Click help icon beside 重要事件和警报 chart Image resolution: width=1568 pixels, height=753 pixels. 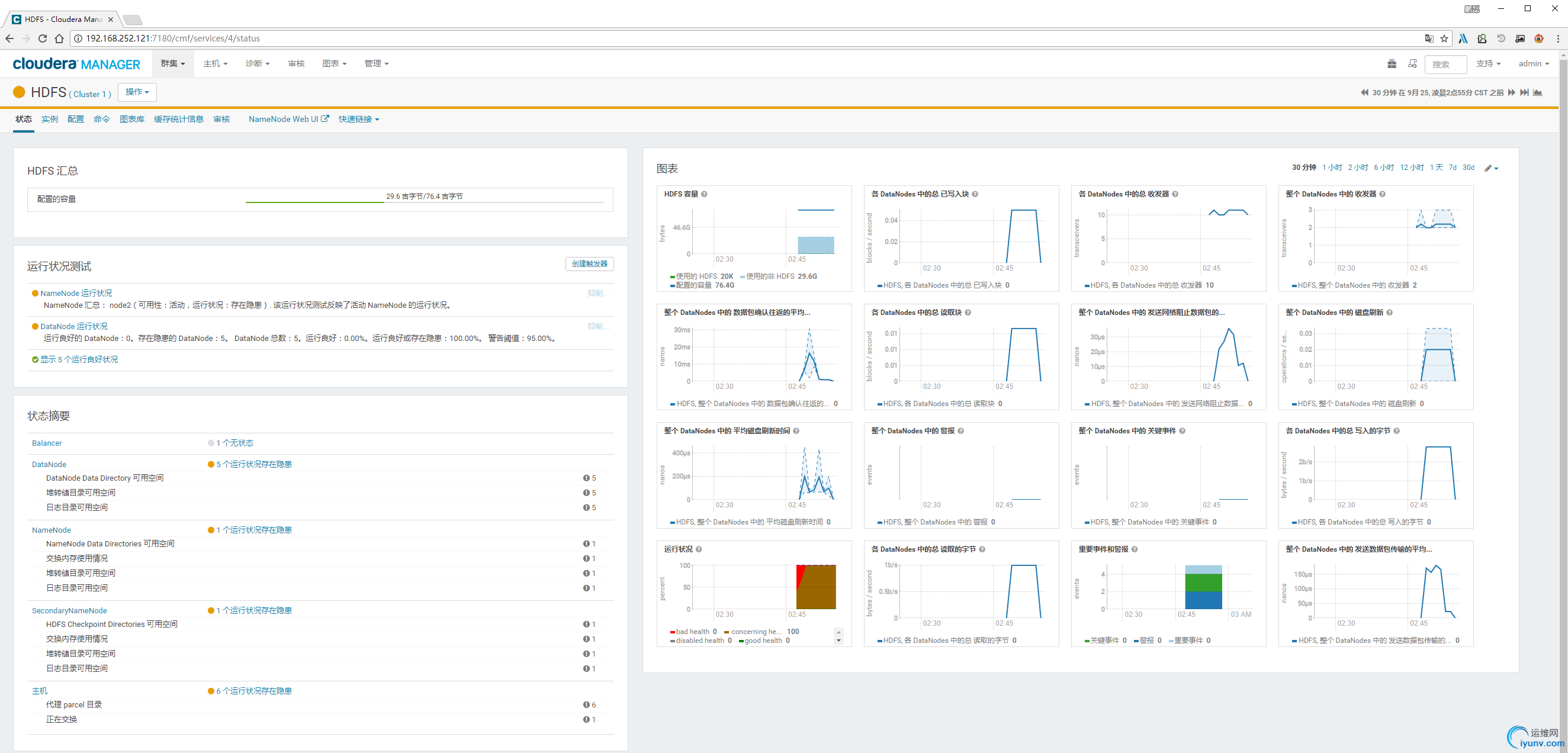pyautogui.click(x=1135, y=549)
